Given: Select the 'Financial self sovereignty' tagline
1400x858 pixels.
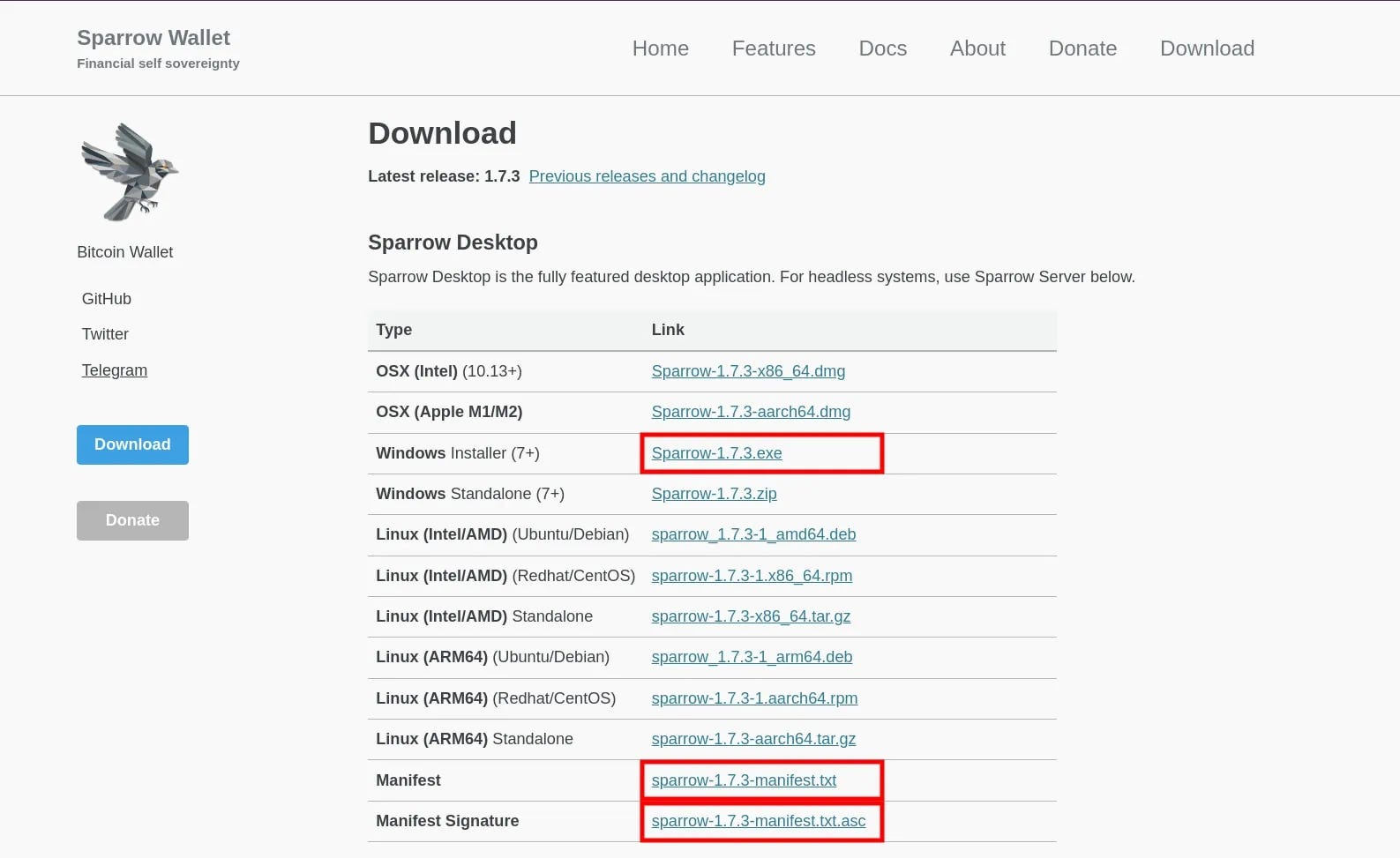Looking at the screenshot, I should 158,63.
